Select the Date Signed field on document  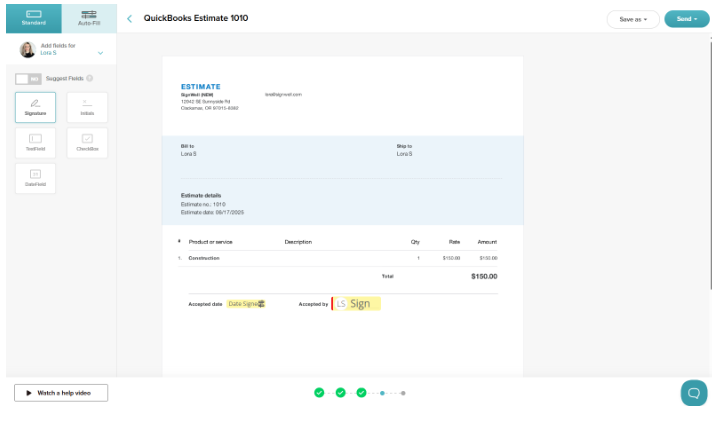point(245,303)
